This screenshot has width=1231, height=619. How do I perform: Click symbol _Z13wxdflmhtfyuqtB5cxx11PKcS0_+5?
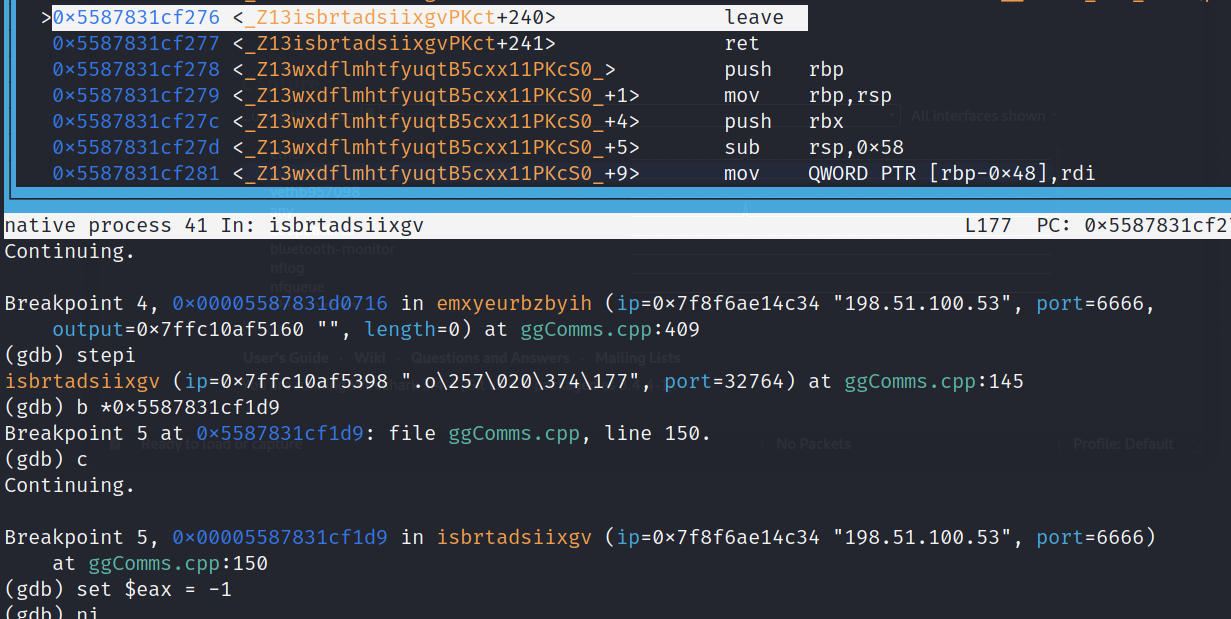[436, 147]
